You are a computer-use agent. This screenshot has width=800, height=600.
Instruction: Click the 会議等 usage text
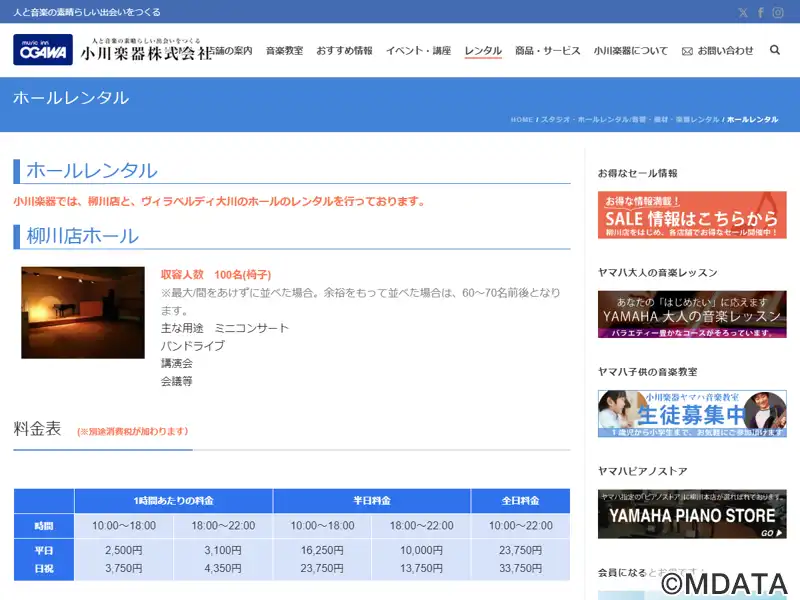177,381
